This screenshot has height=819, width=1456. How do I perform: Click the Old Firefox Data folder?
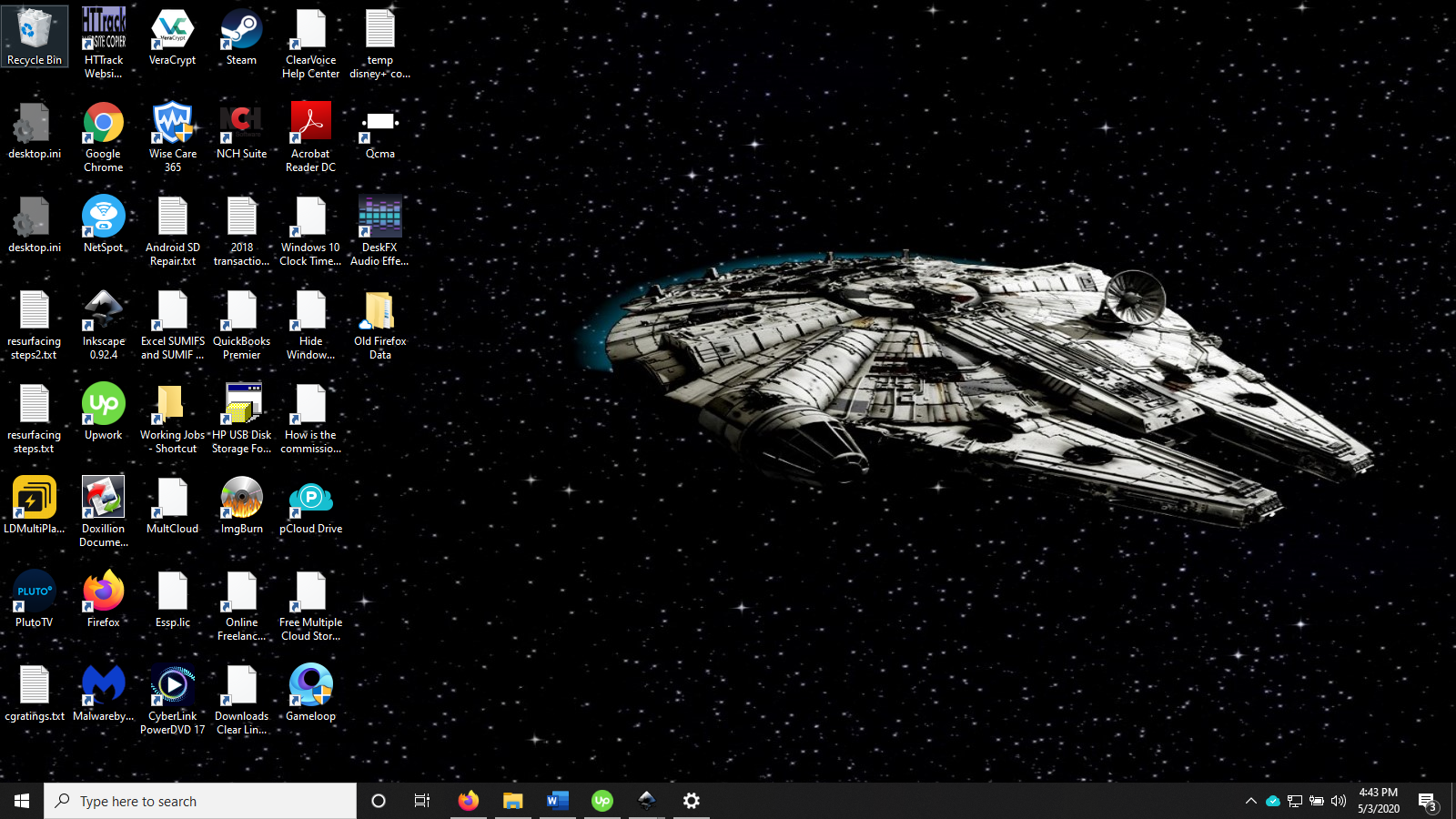click(x=380, y=324)
